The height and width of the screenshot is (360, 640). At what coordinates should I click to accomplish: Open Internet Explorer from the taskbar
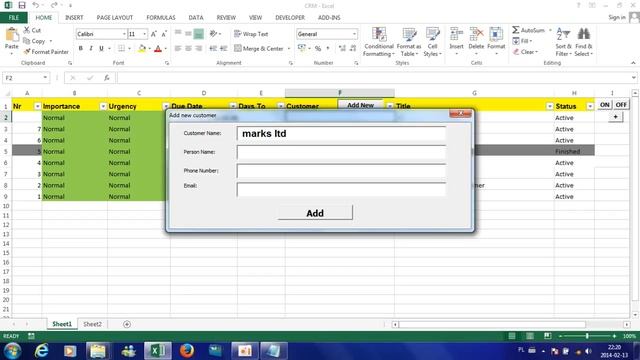(41, 351)
